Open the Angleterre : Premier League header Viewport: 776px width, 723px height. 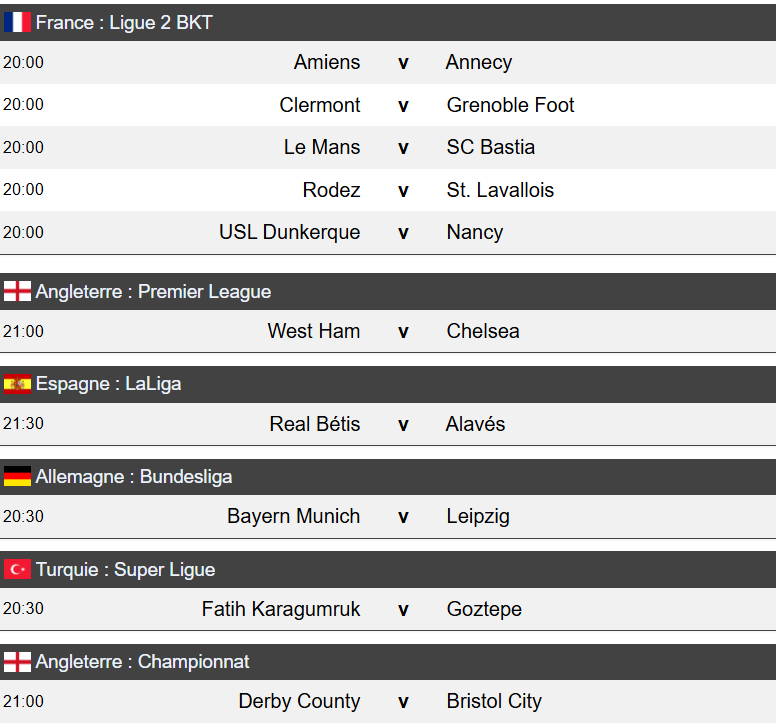tap(153, 292)
